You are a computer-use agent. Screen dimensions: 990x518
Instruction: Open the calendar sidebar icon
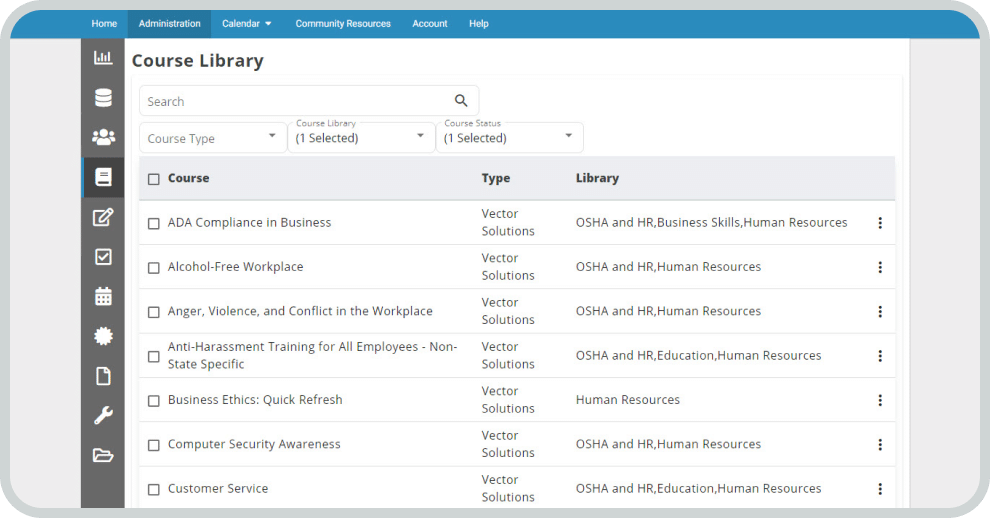point(103,296)
